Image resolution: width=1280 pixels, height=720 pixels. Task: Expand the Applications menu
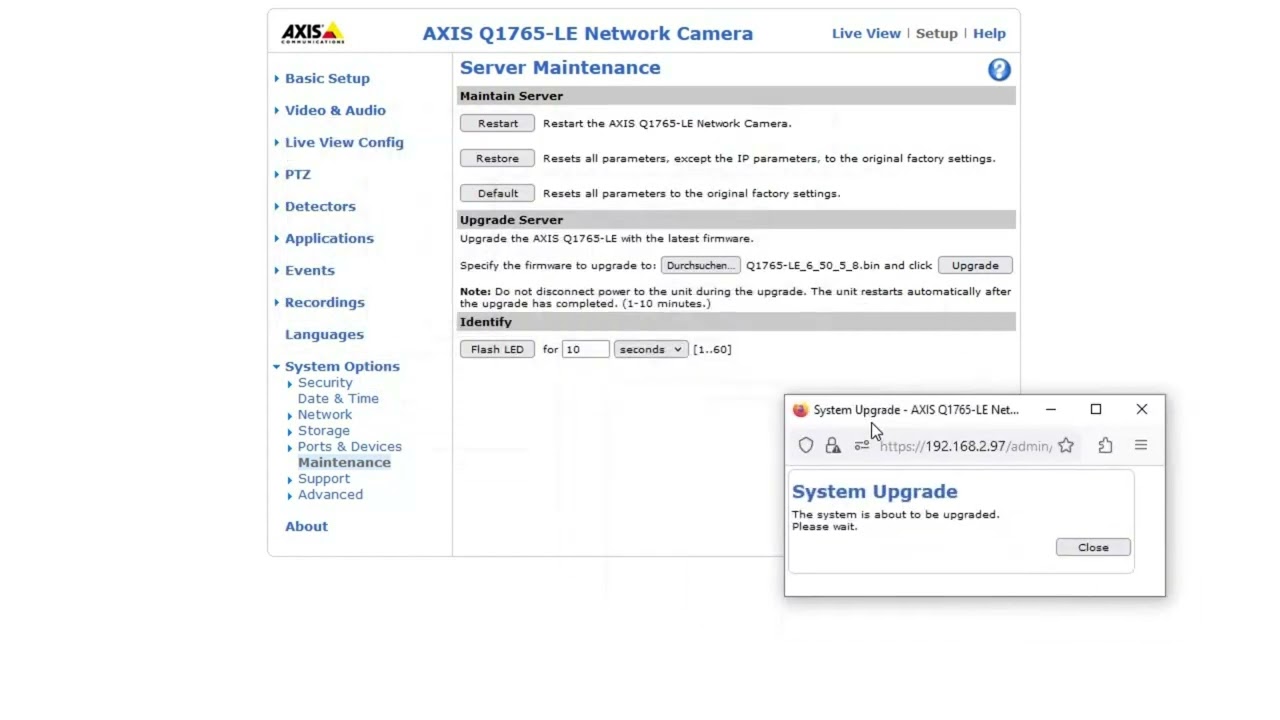(329, 238)
